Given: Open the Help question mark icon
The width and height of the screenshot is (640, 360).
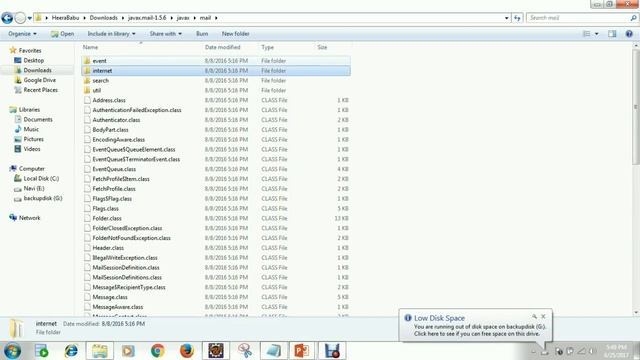Looking at the screenshot, I should (629, 34).
